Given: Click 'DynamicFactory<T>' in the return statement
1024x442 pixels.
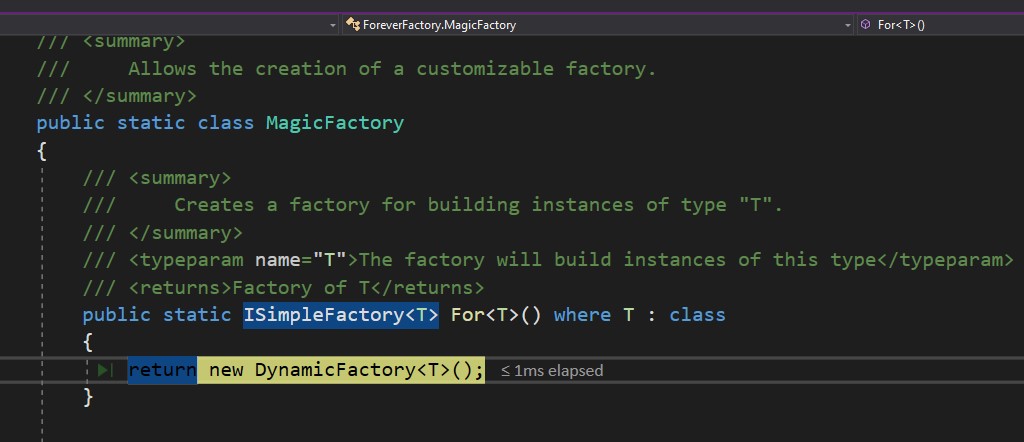Looking at the screenshot, I should pyautogui.click(x=351, y=370).
